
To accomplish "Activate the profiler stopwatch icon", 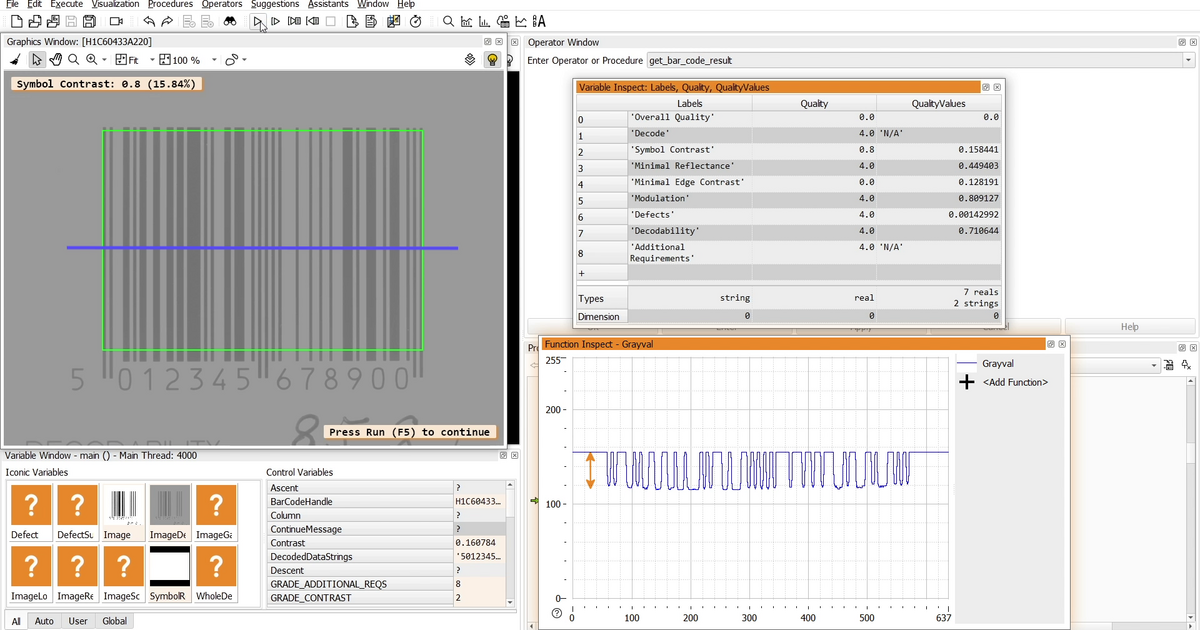I will click(415, 21).
